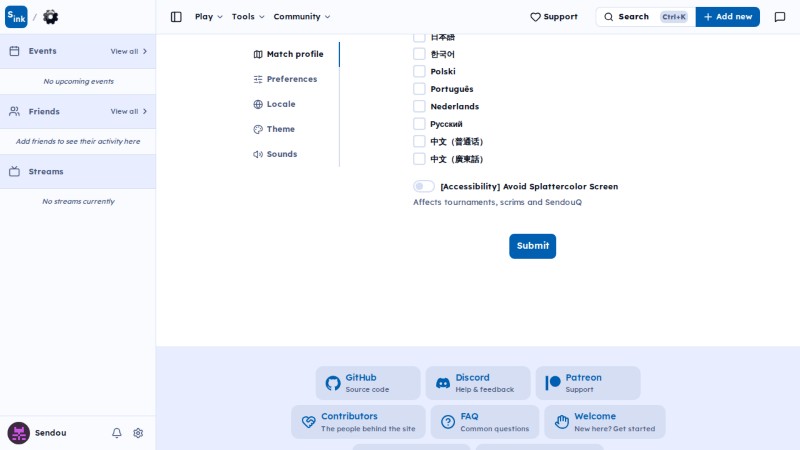Click the sendou.ink logo icon
Image resolution: width=800 pixels, height=450 pixels.
(16, 17)
